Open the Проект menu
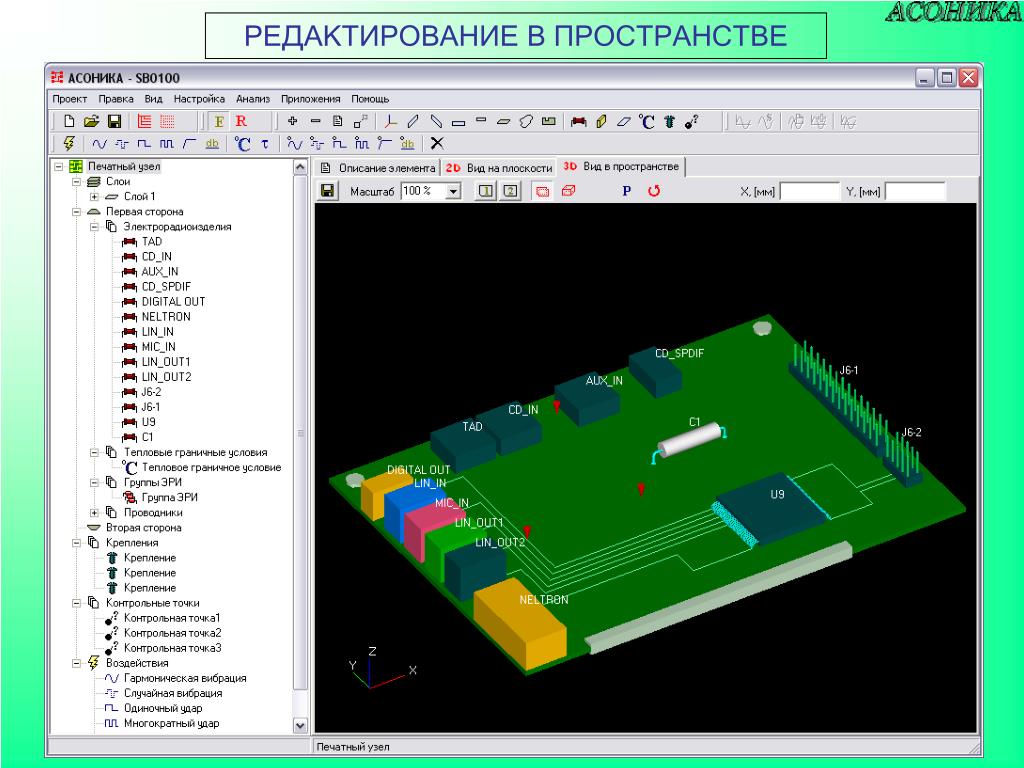 [x=70, y=99]
